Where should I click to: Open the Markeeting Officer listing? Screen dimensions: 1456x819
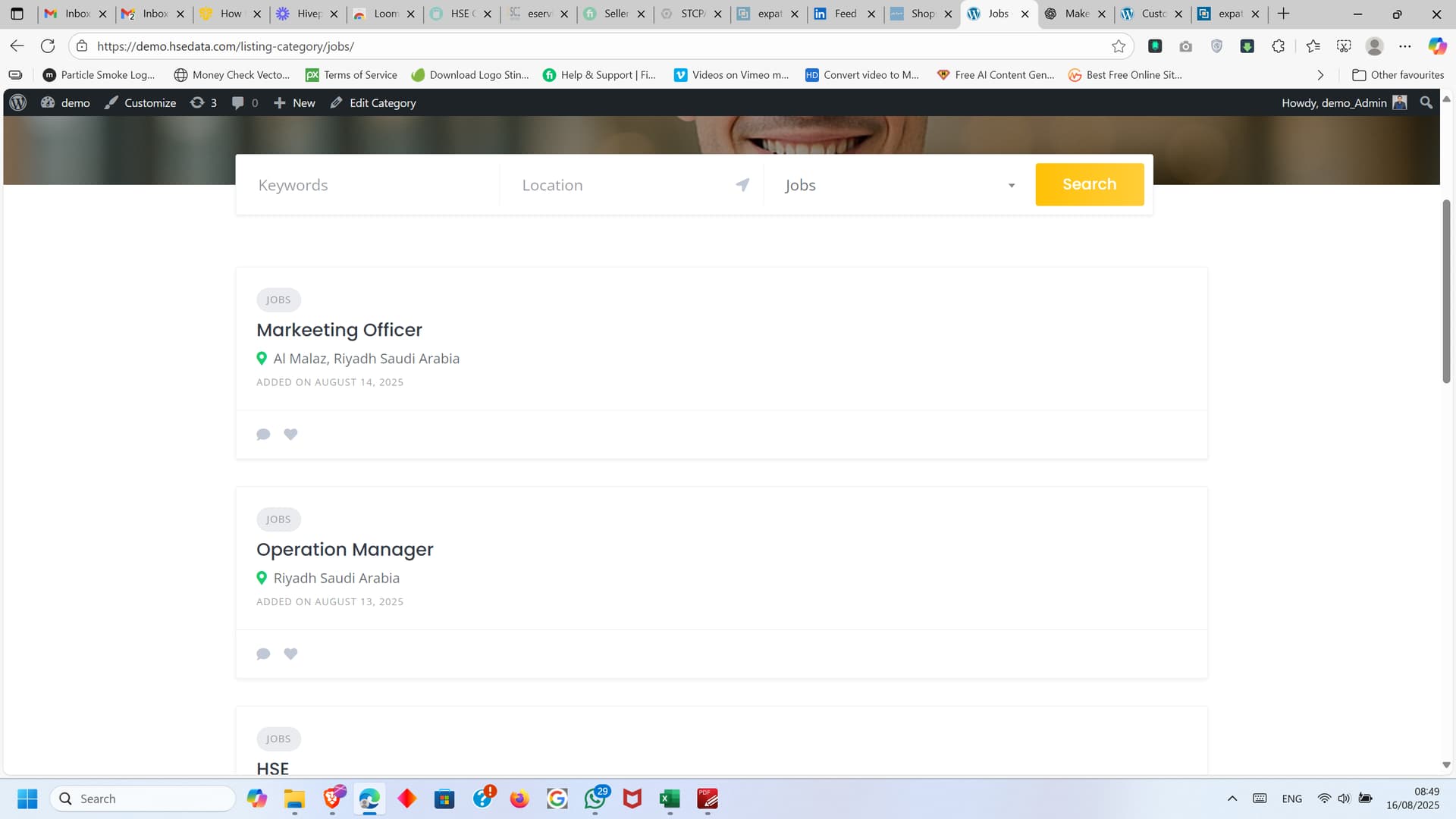pyautogui.click(x=339, y=330)
